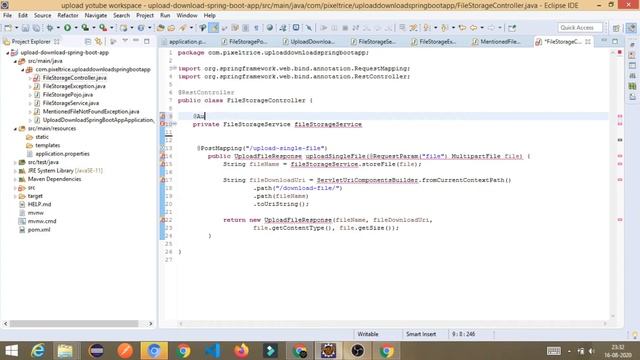Click the Last Edit Location icon

click(x=462, y=28)
